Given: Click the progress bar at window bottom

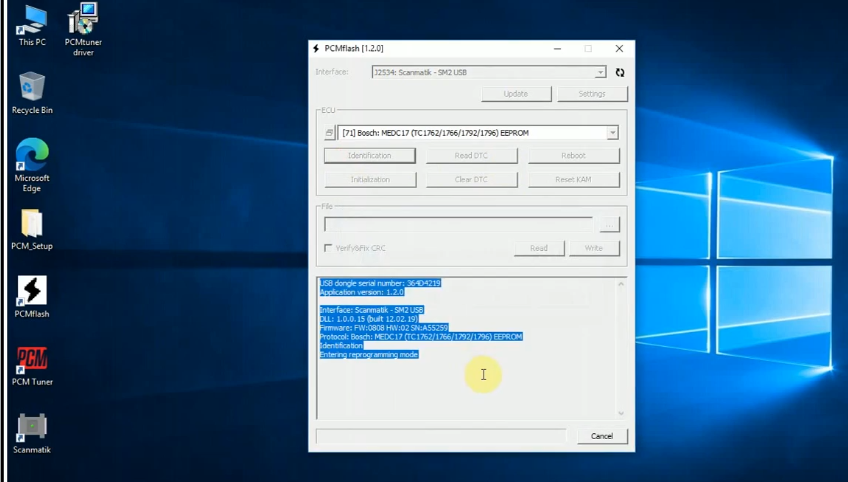Looking at the screenshot, I should click(x=441, y=436).
